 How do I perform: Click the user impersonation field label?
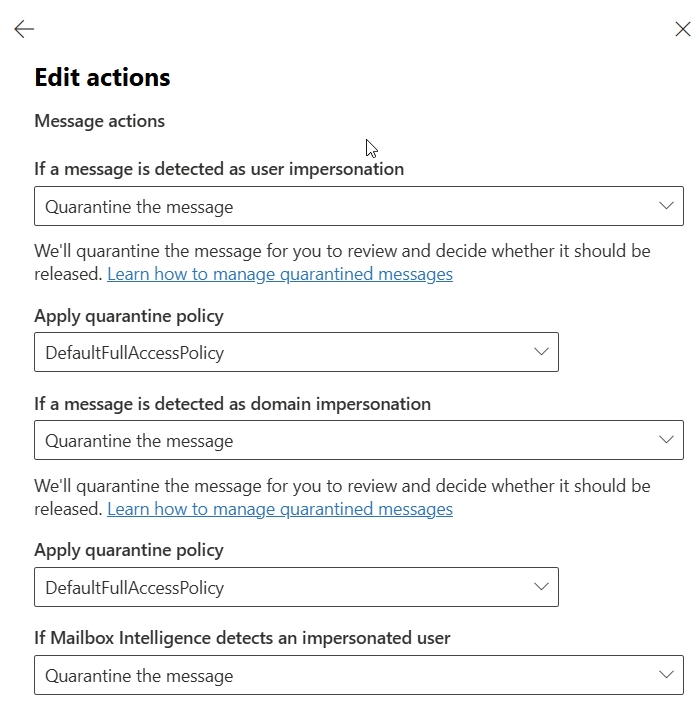tap(219, 169)
